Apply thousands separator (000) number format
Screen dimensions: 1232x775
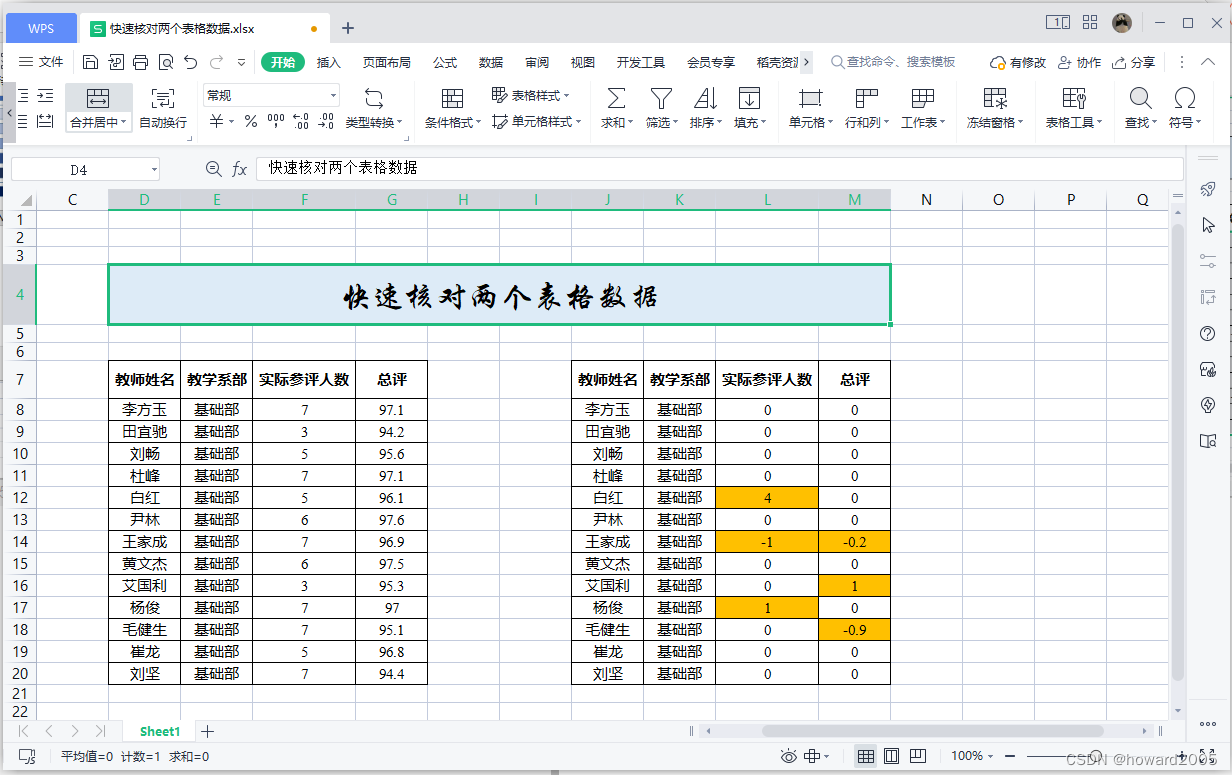tap(276, 122)
